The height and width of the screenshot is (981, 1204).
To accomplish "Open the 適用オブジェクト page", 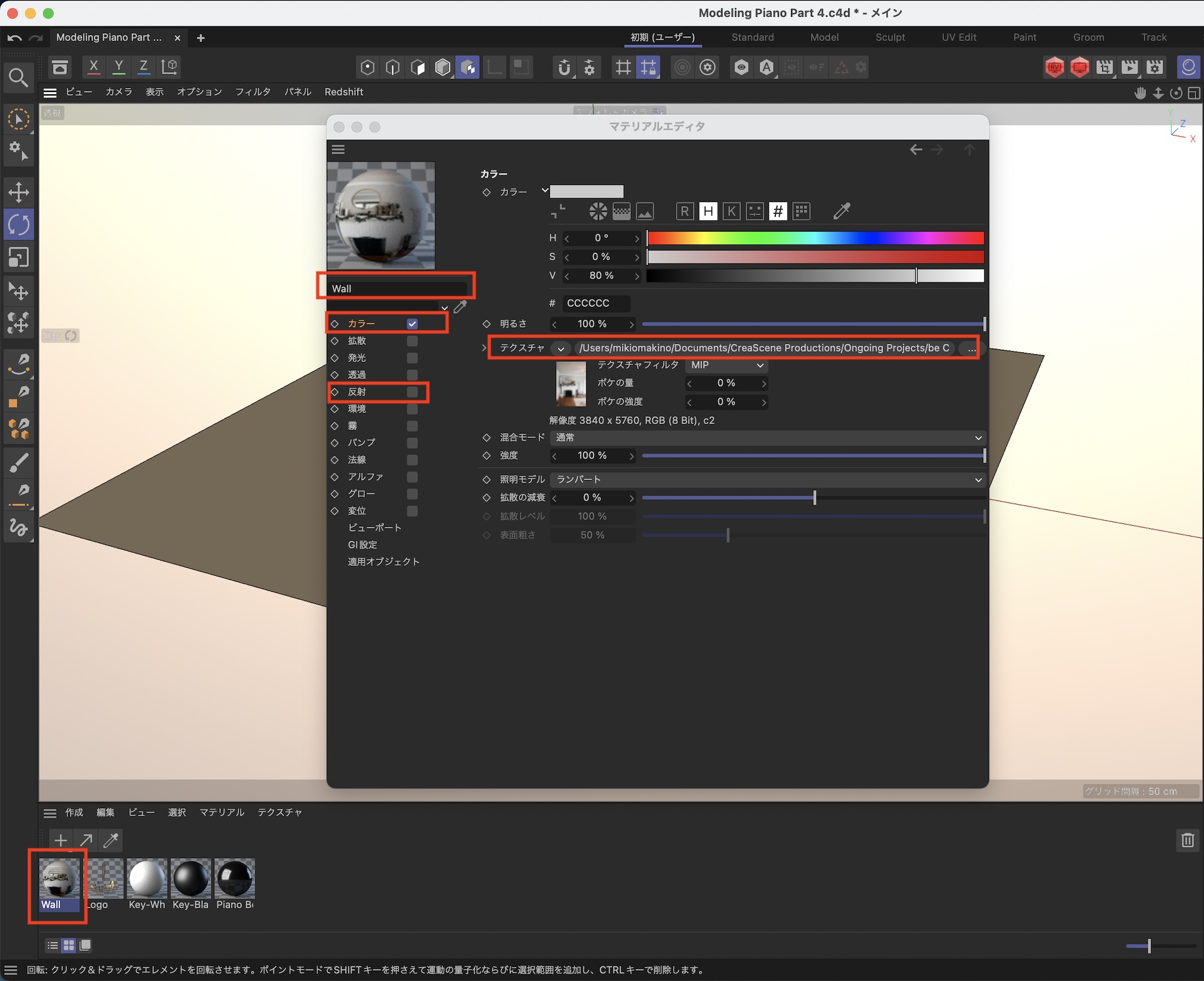I will (x=383, y=562).
